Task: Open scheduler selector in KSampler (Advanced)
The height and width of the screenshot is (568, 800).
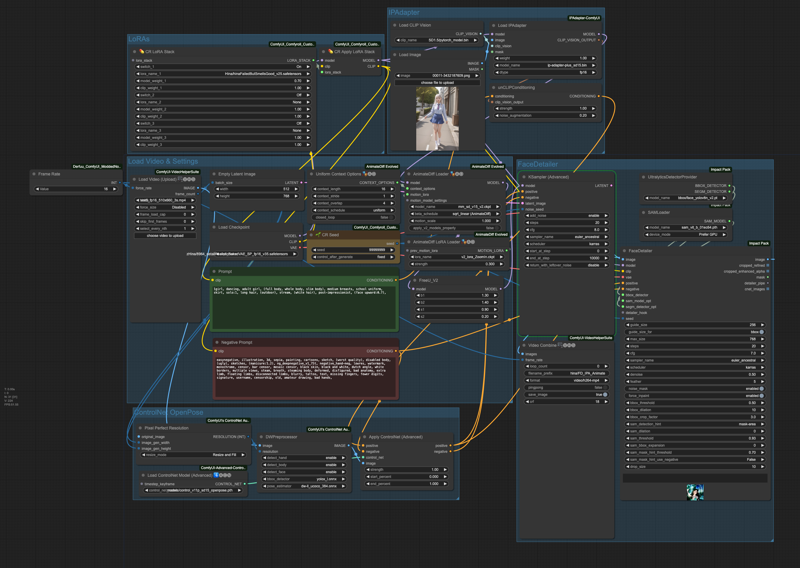Action: pos(566,244)
